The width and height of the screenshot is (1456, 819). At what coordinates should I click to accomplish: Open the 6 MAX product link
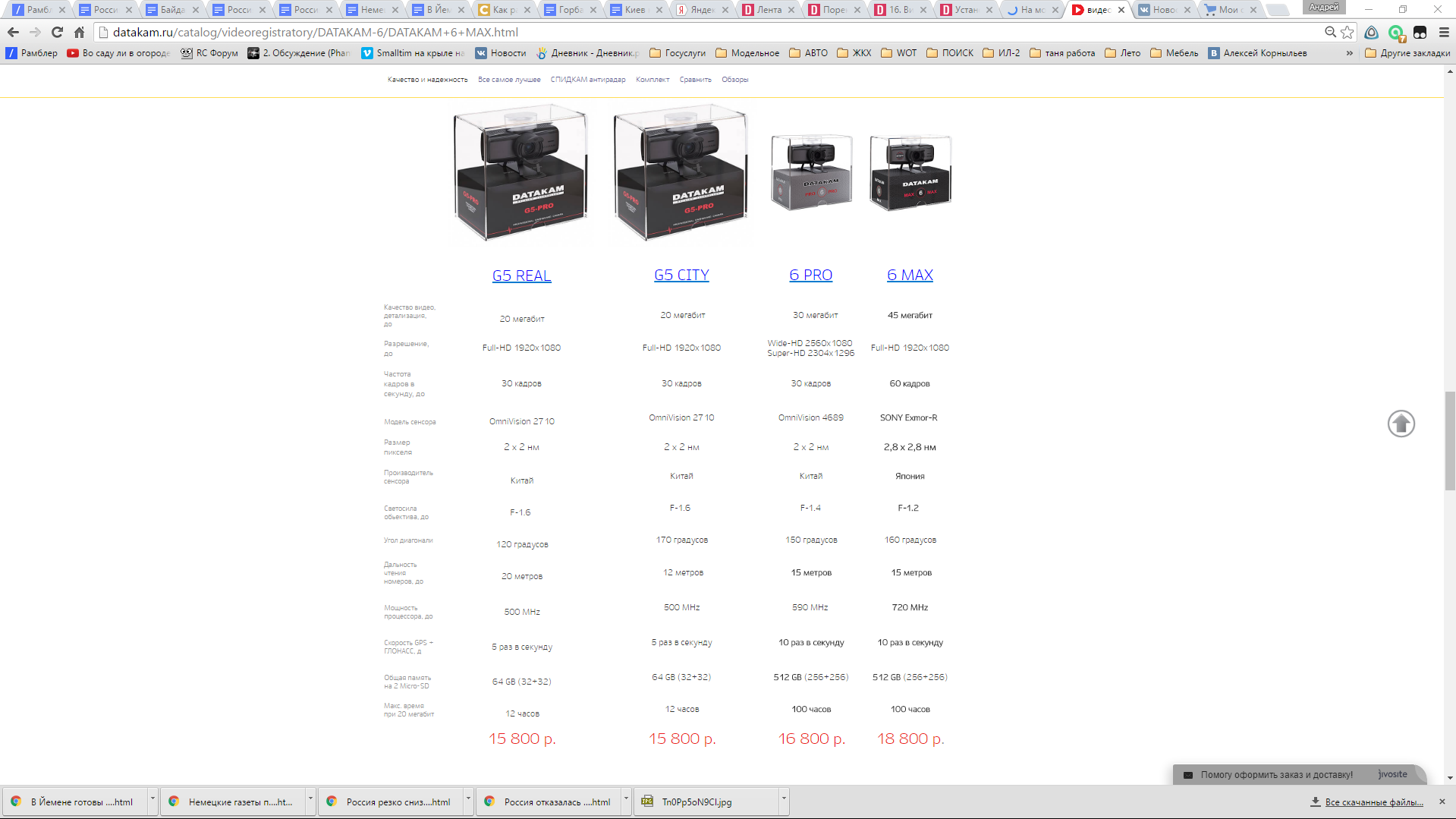pyautogui.click(x=910, y=275)
